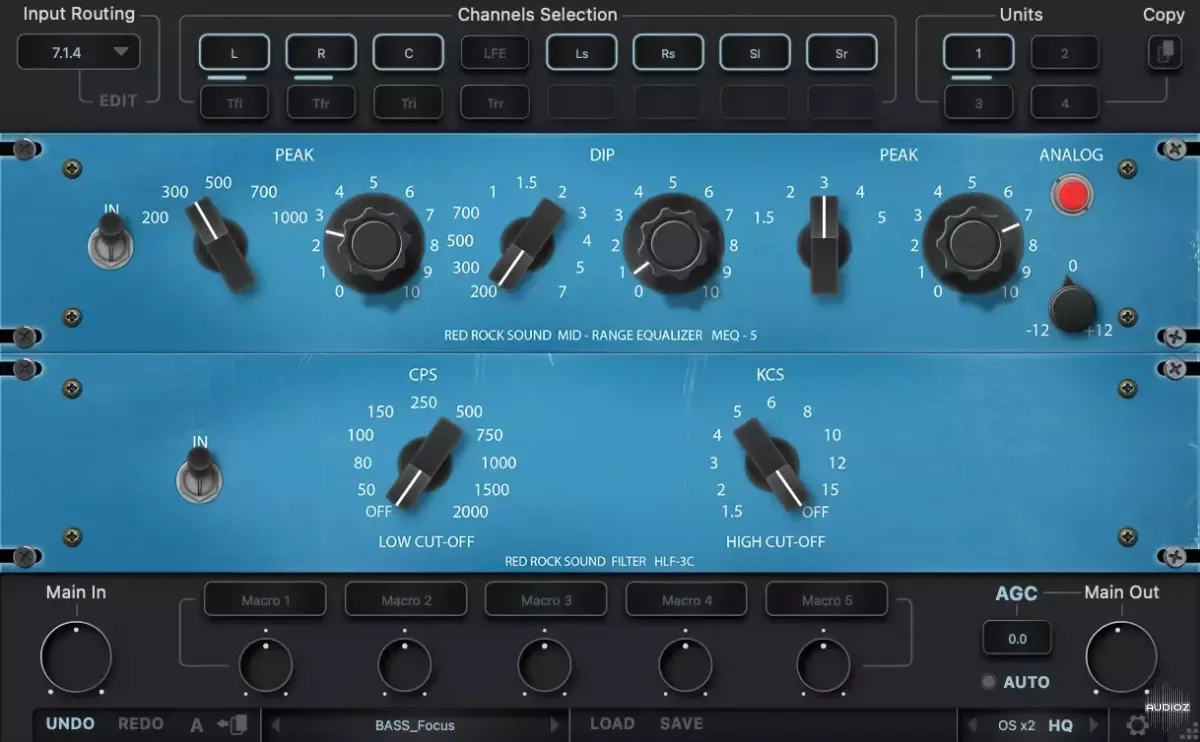Switch to Unit 3
The width and height of the screenshot is (1200, 742).
(979, 102)
